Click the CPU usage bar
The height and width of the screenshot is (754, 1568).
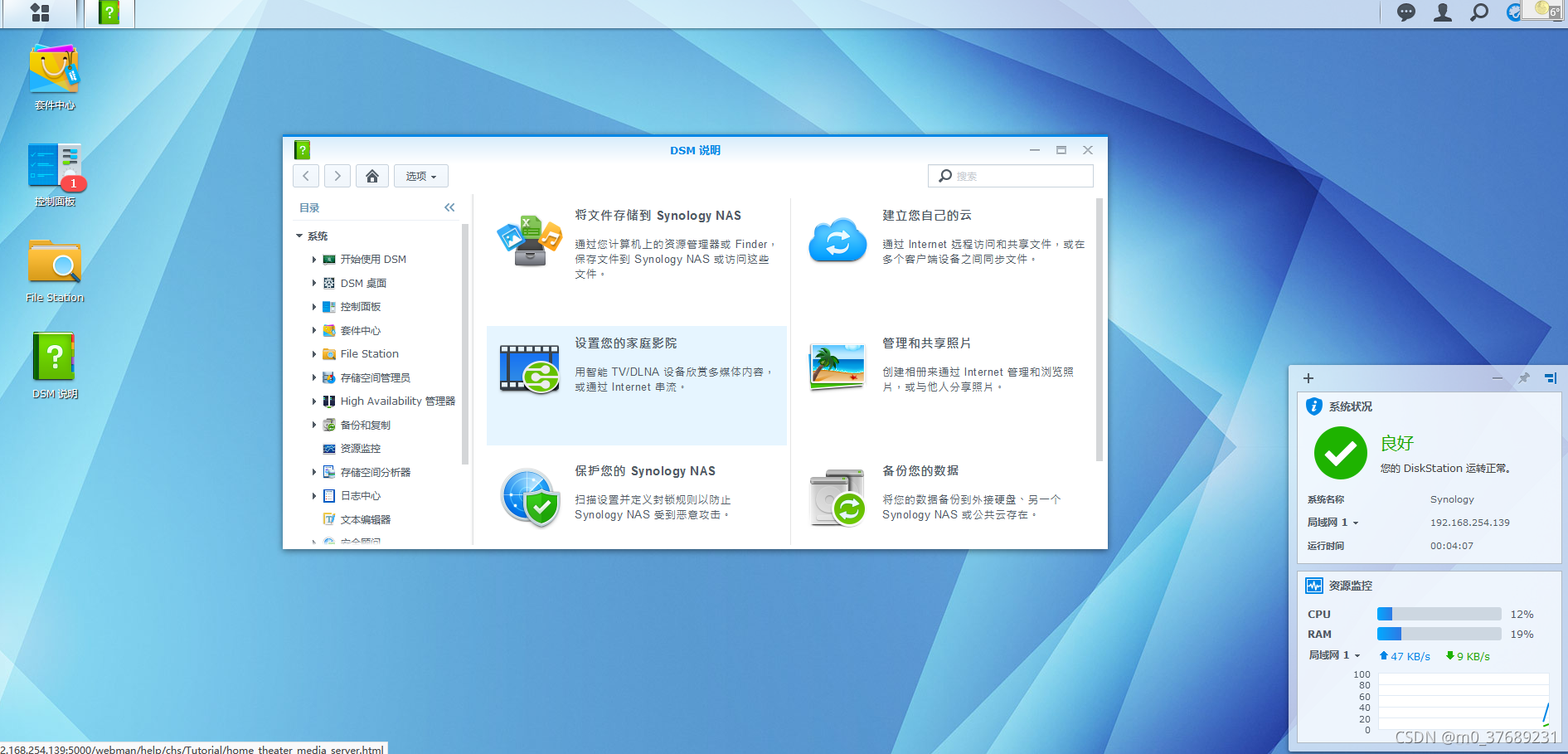1439,615
